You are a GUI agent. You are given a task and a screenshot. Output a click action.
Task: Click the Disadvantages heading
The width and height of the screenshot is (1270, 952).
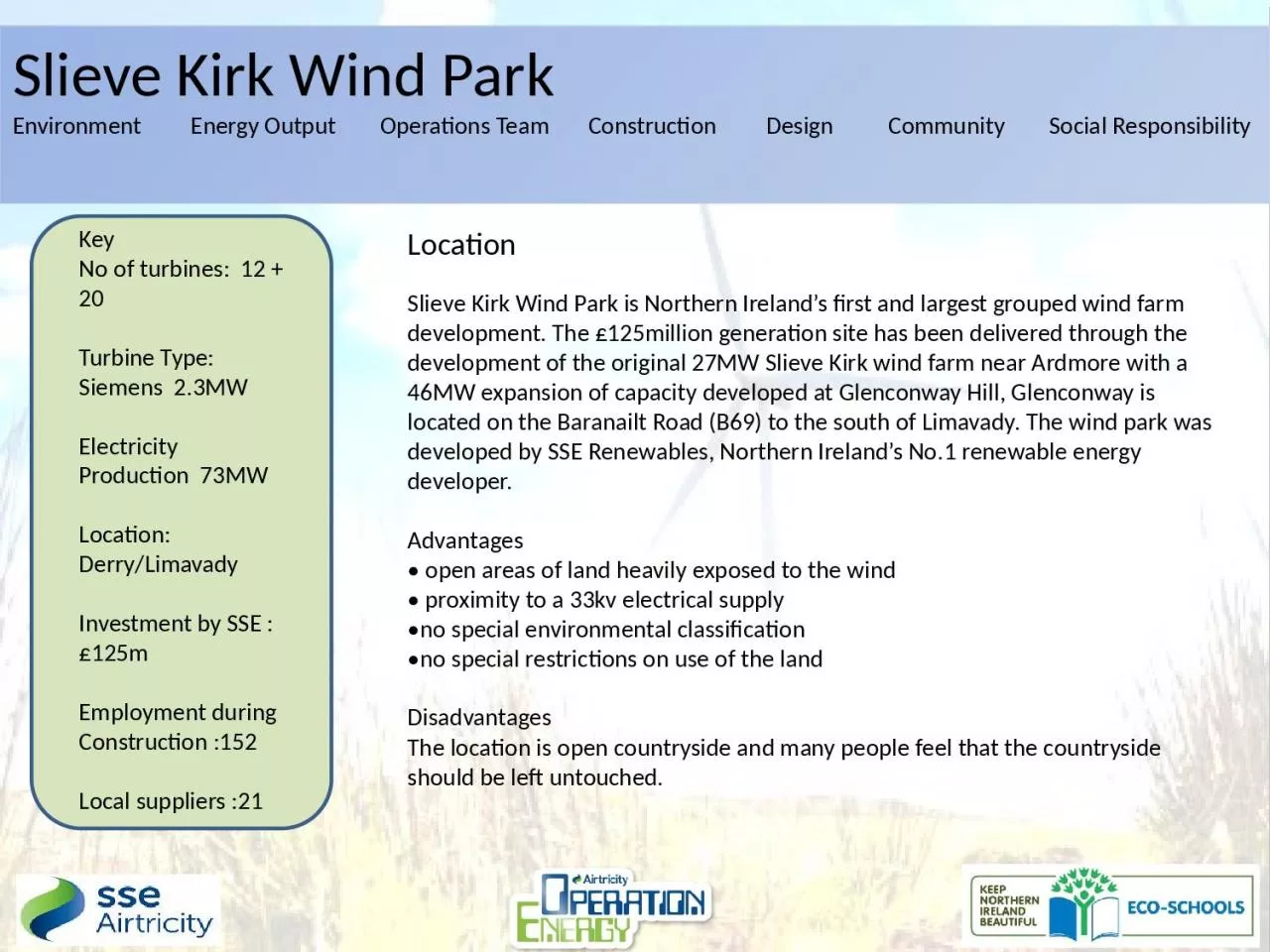(479, 717)
